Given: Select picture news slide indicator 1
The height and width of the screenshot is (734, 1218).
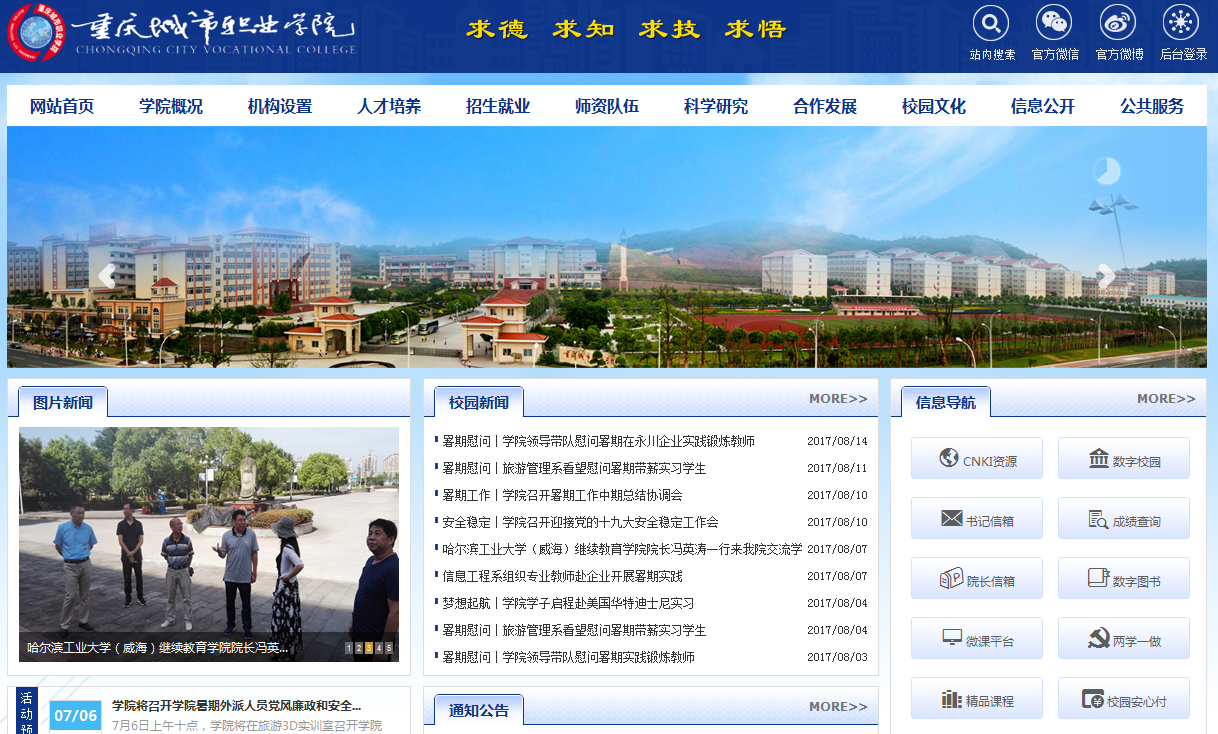Looking at the screenshot, I should pyautogui.click(x=349, y=648).
